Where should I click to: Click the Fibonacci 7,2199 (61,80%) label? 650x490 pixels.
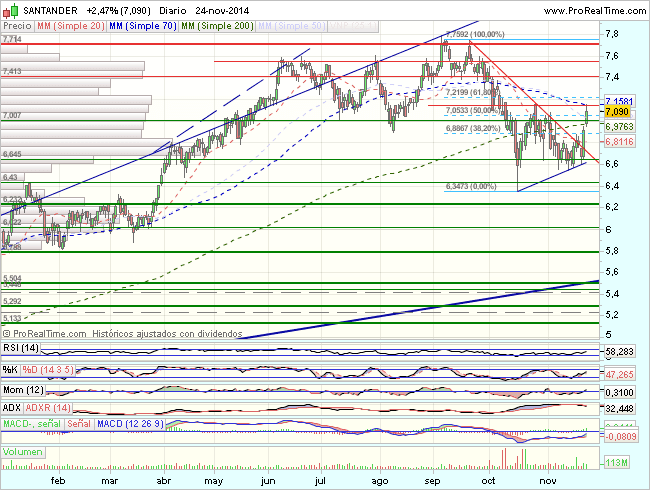point(472,92)
